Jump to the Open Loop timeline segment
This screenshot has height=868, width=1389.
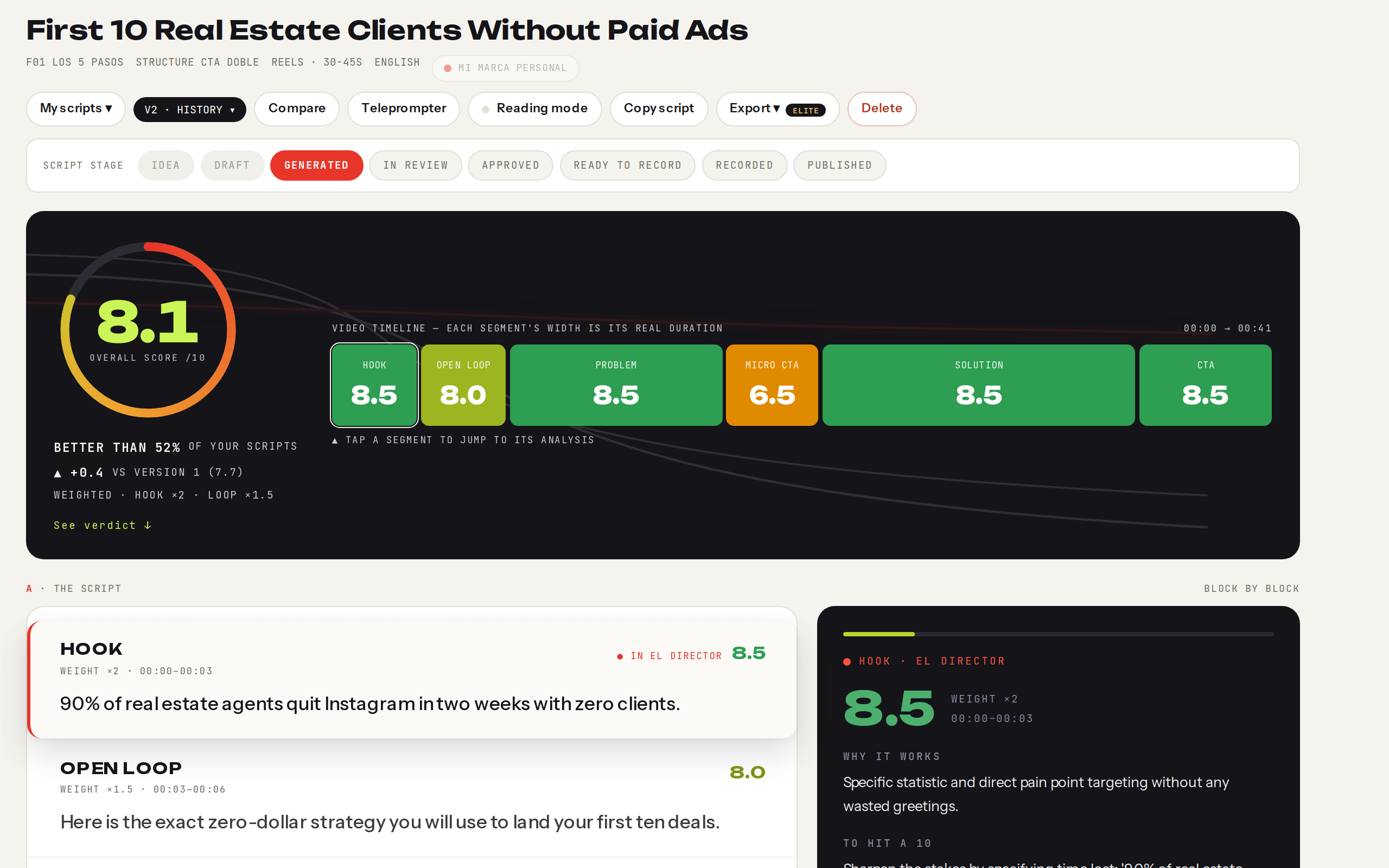pos(463,385)
